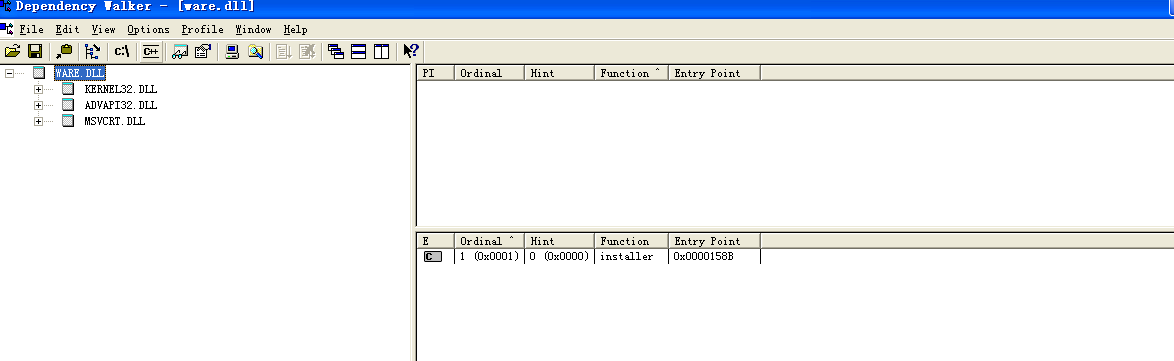Open the File menu
The image size is (1174, 361).
tap(31, 29)
